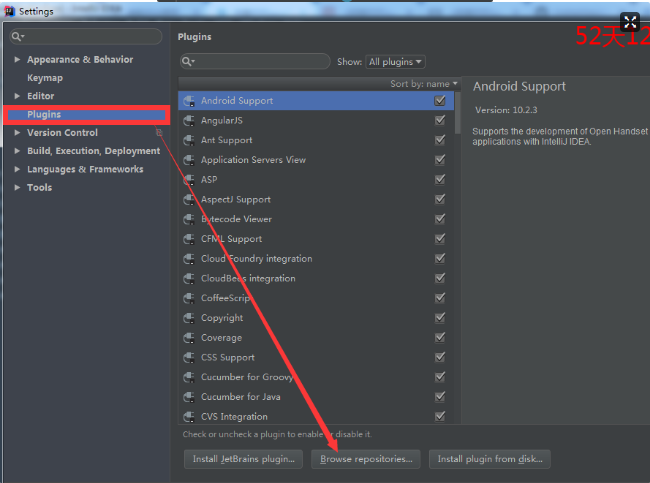Viewport: 650px width, 483px height.
Task: Open the Show All plugins dropdown
Action: pos(395,62)
